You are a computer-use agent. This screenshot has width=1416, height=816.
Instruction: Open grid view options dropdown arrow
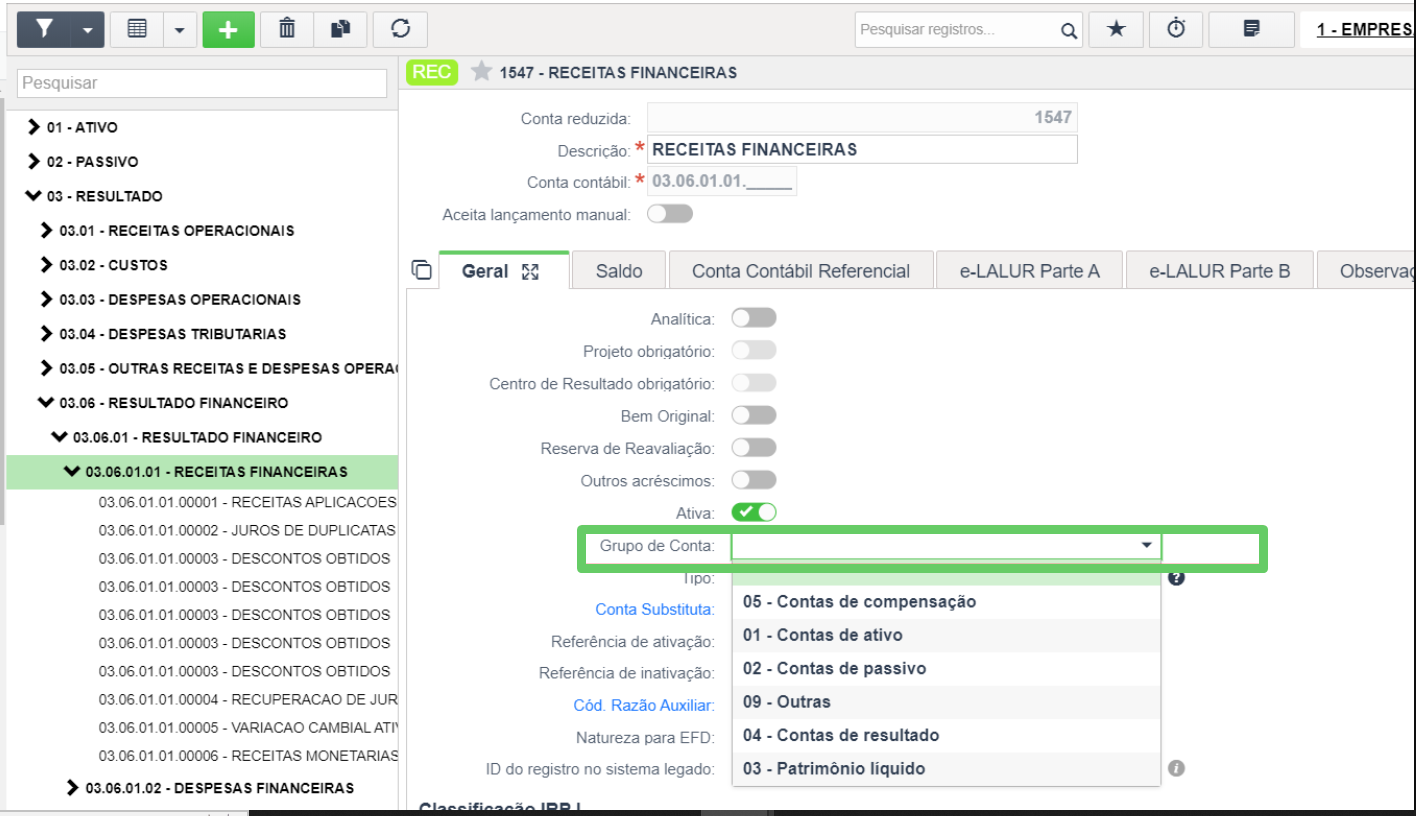coord(180,29)
